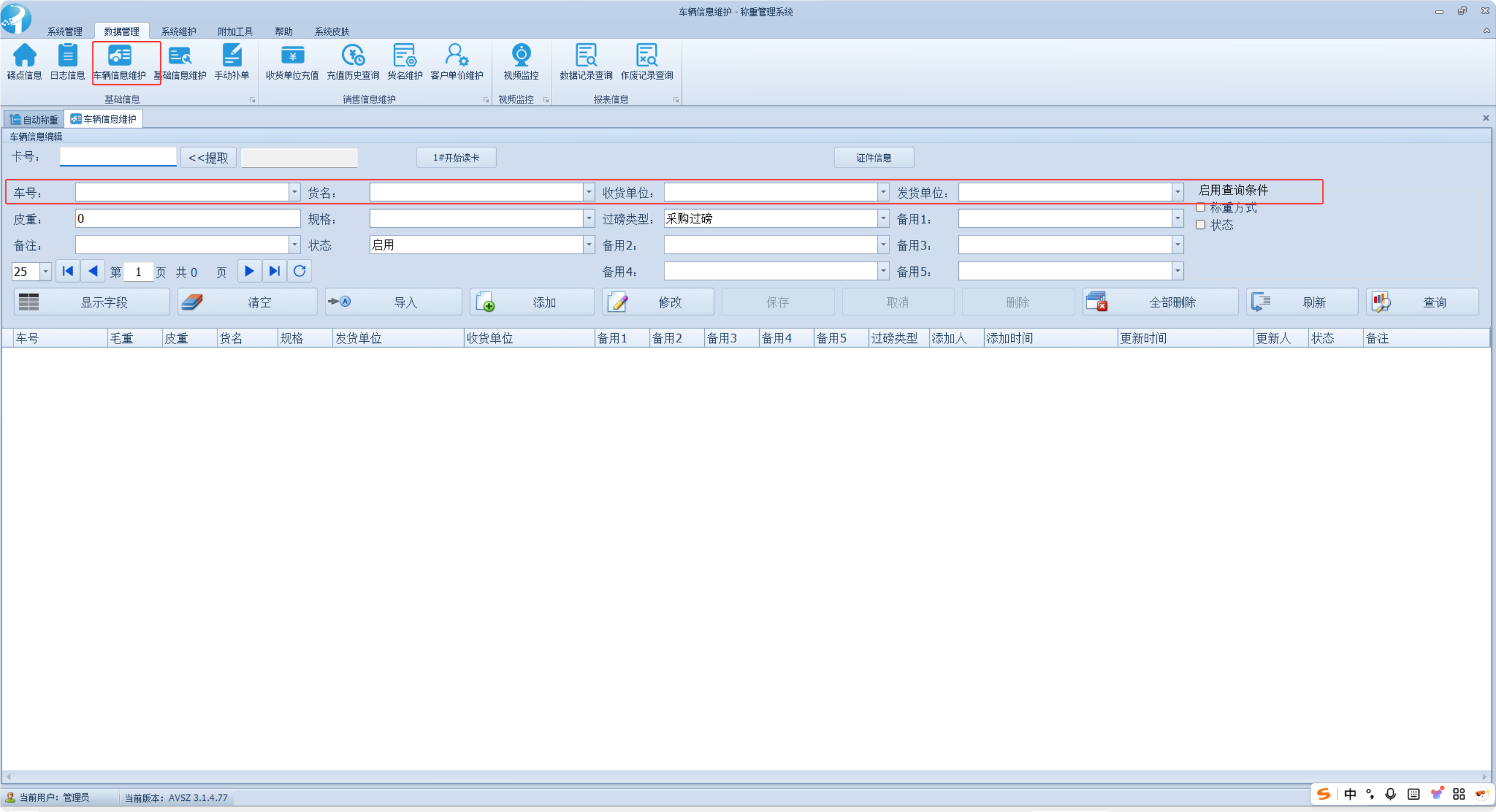The image size is (1496, 812).
Task: Click refresh icon next to pagination
Action: [x=299, y=271]
